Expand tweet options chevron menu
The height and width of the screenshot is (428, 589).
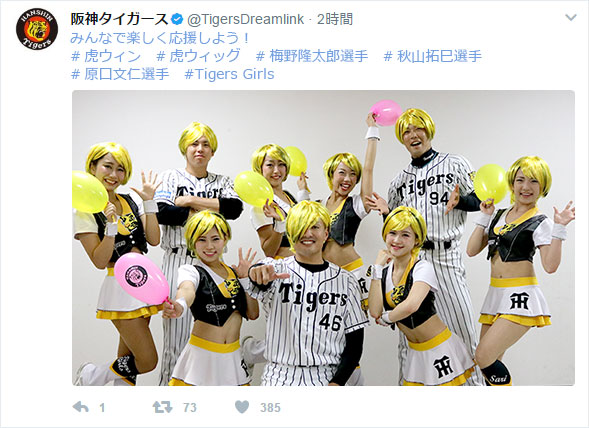[x=571, y=17]
